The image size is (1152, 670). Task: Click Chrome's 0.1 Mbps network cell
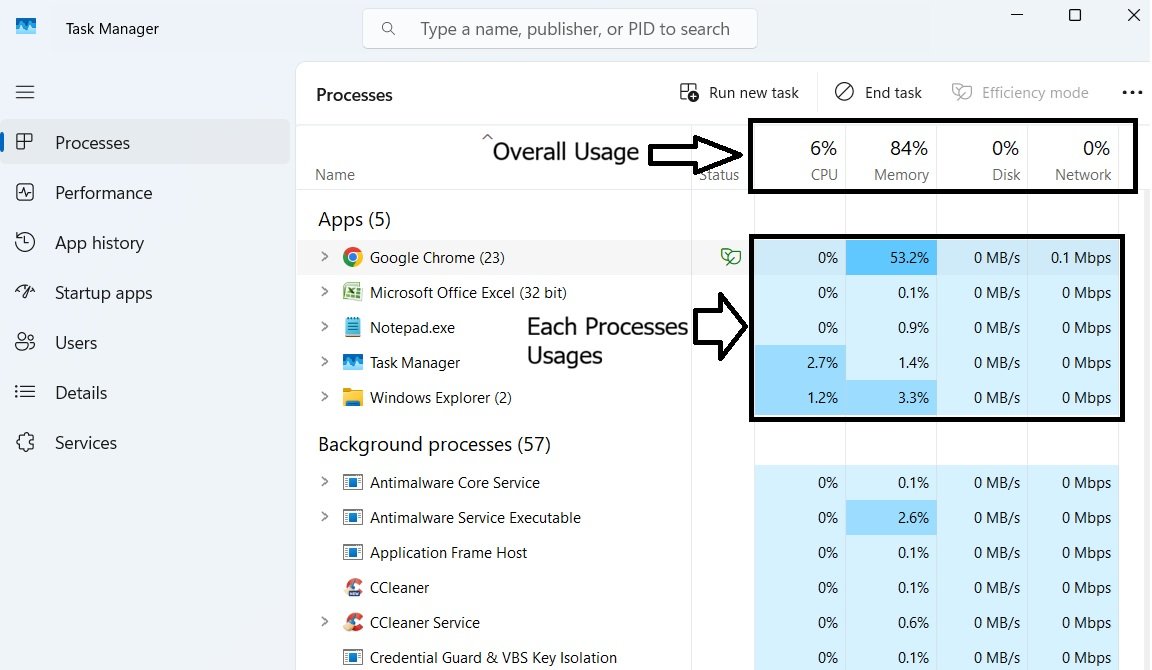(x=1073, y=258)
